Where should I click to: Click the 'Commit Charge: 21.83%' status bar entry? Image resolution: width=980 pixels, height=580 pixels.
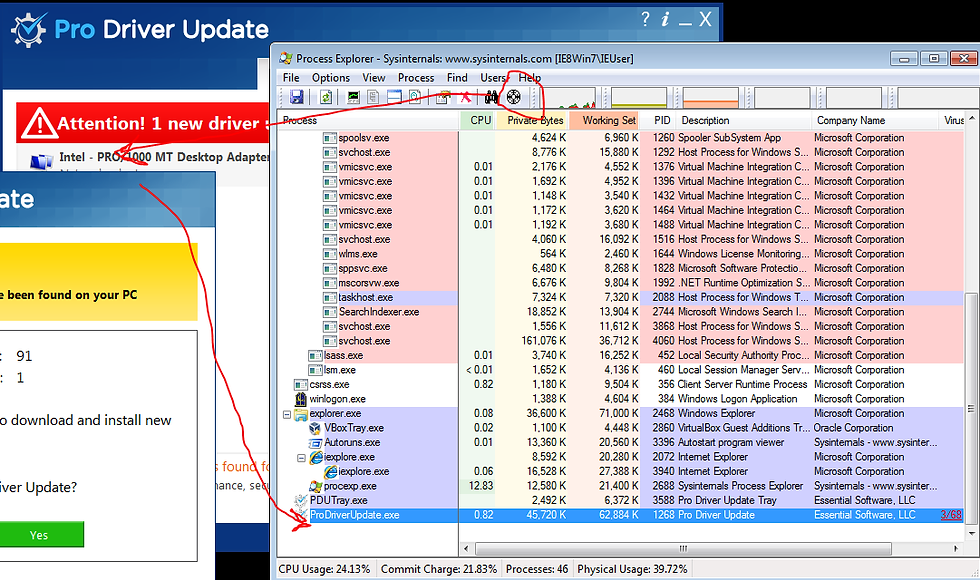[439, 569]
